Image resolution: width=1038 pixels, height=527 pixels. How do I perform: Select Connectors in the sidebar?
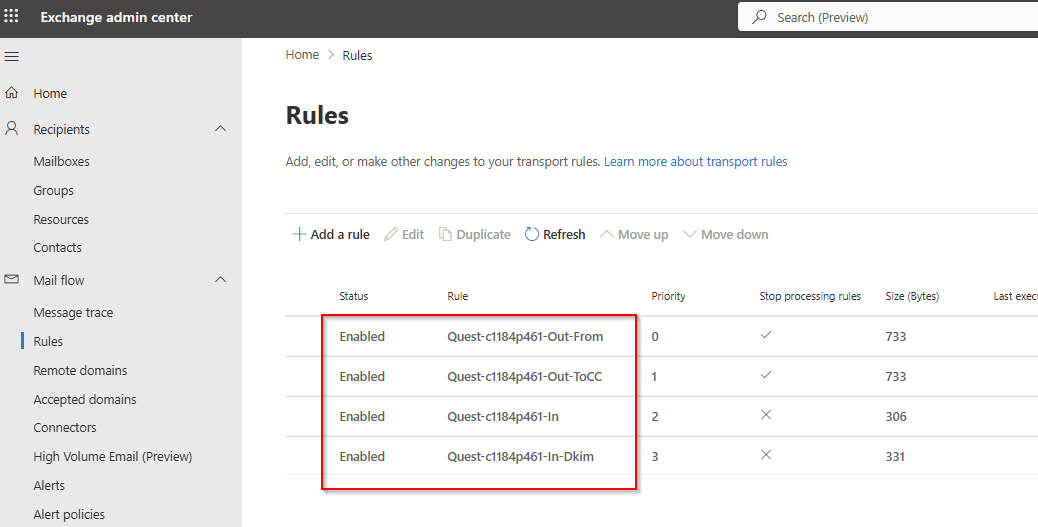(65, 428)
